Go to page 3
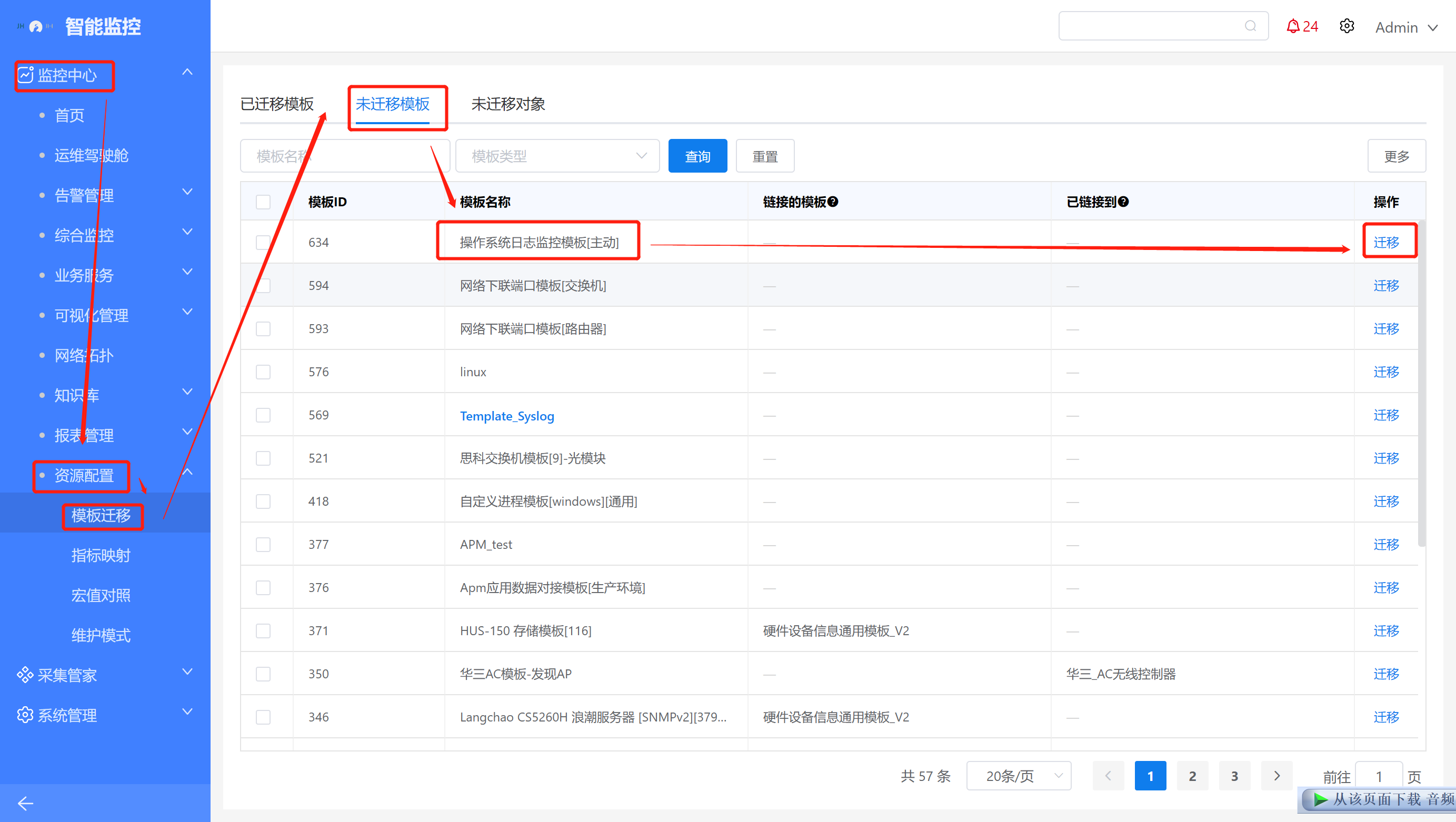1456x822 pixels. (1234, 776)
